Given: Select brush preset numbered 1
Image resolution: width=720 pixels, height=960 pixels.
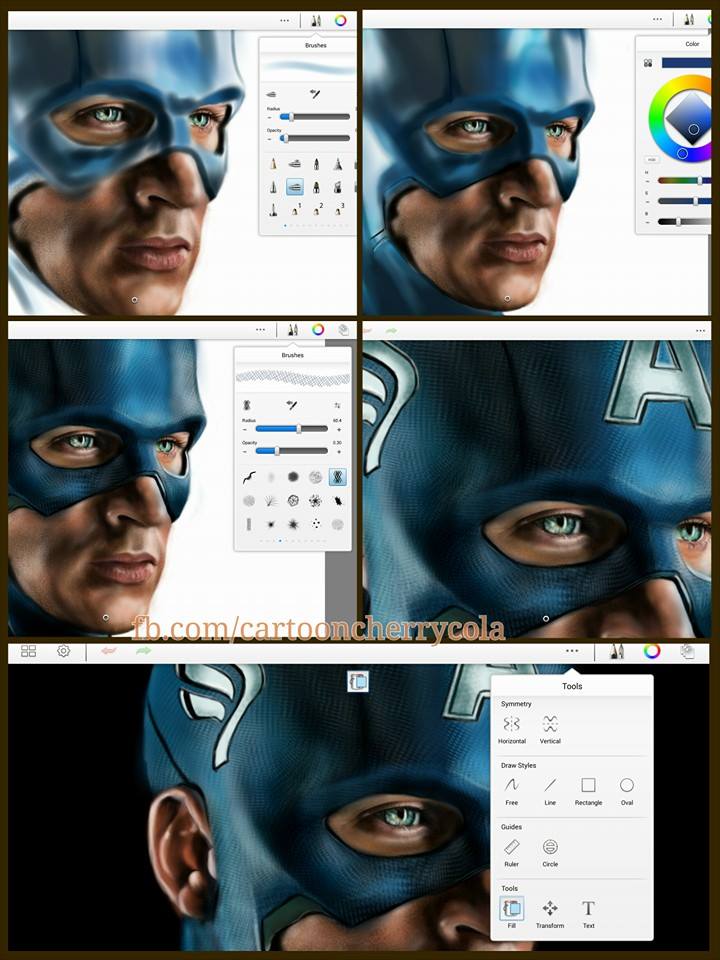Looking at the screenshot, I should point(295,209).
